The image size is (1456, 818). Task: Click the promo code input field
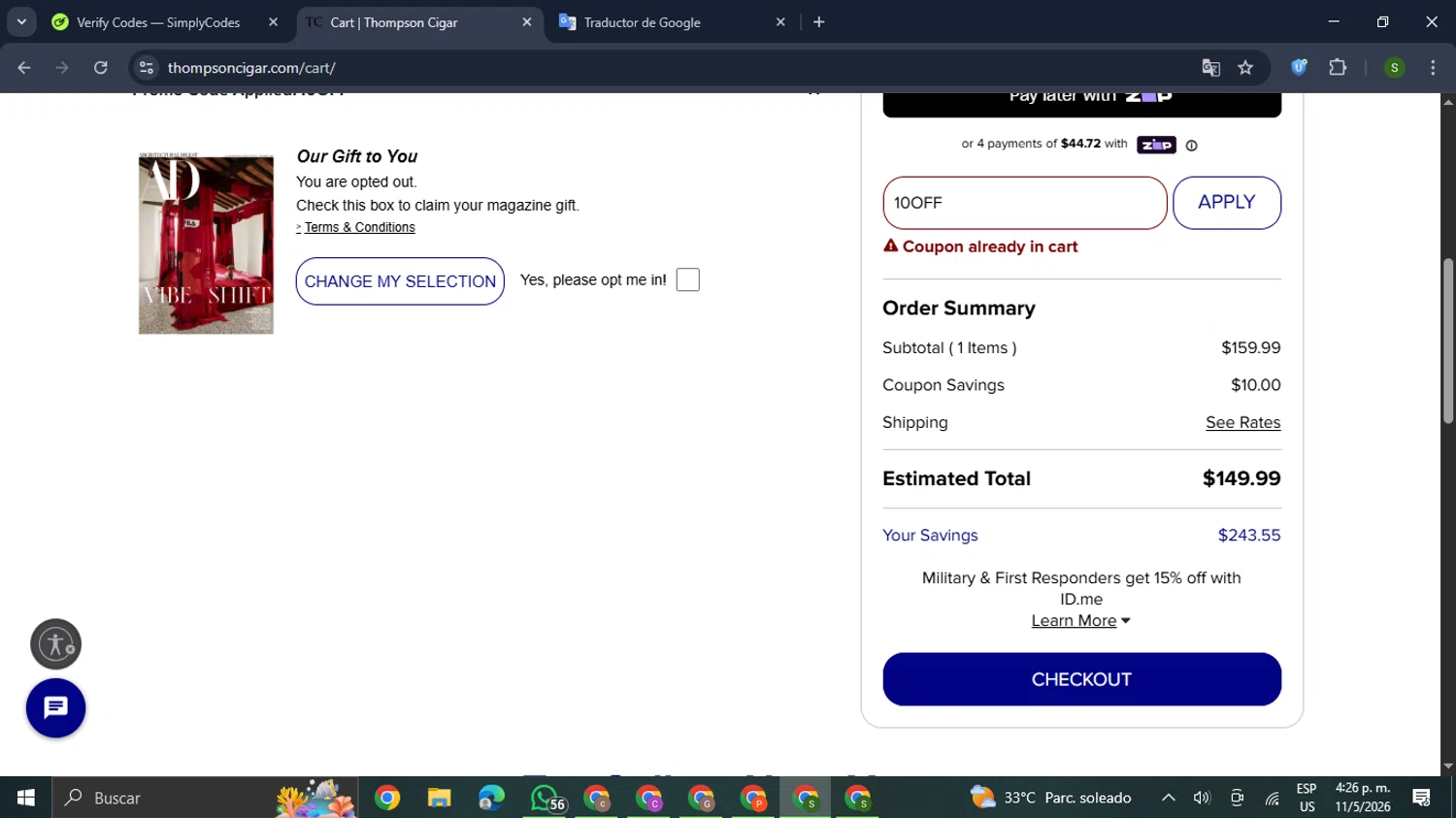1024,203
